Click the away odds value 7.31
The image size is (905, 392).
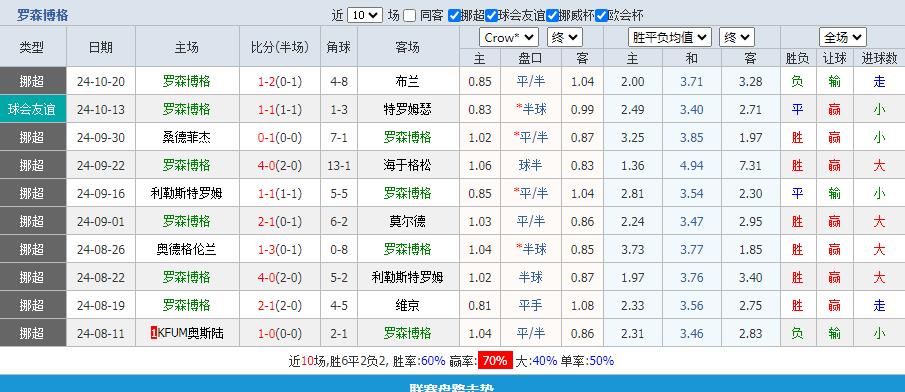[750, 166]
